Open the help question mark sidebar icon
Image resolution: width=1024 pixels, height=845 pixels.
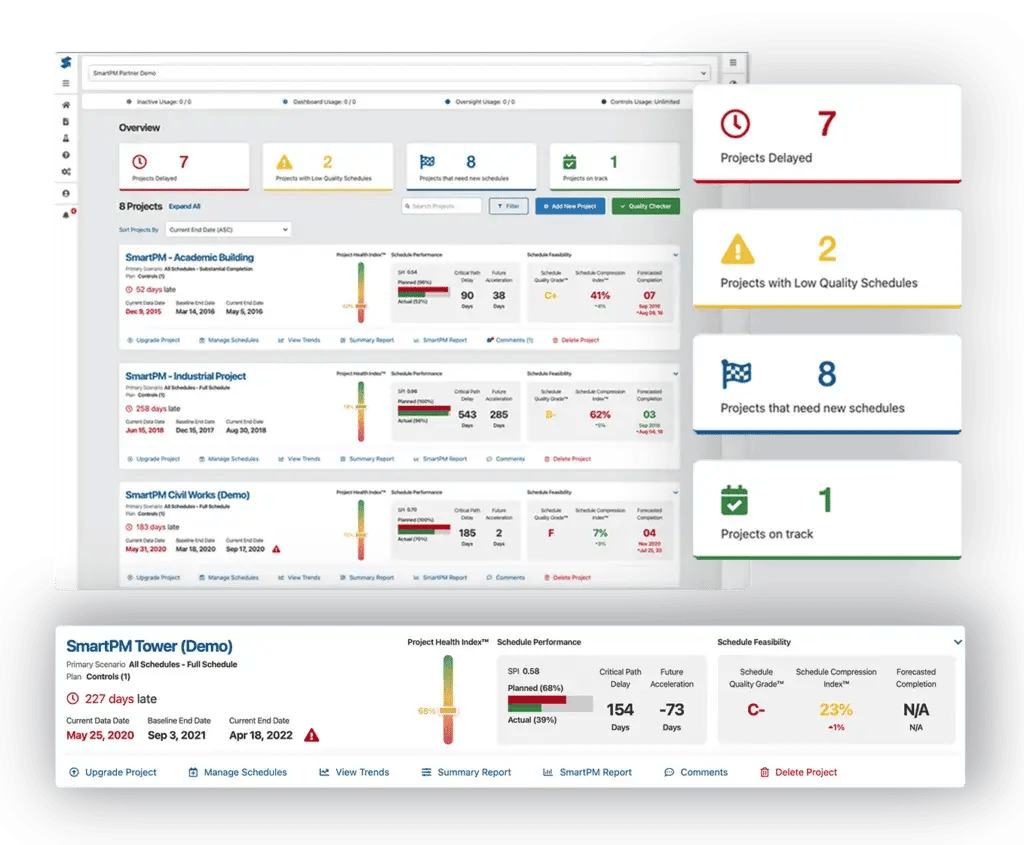pos(66,155)
